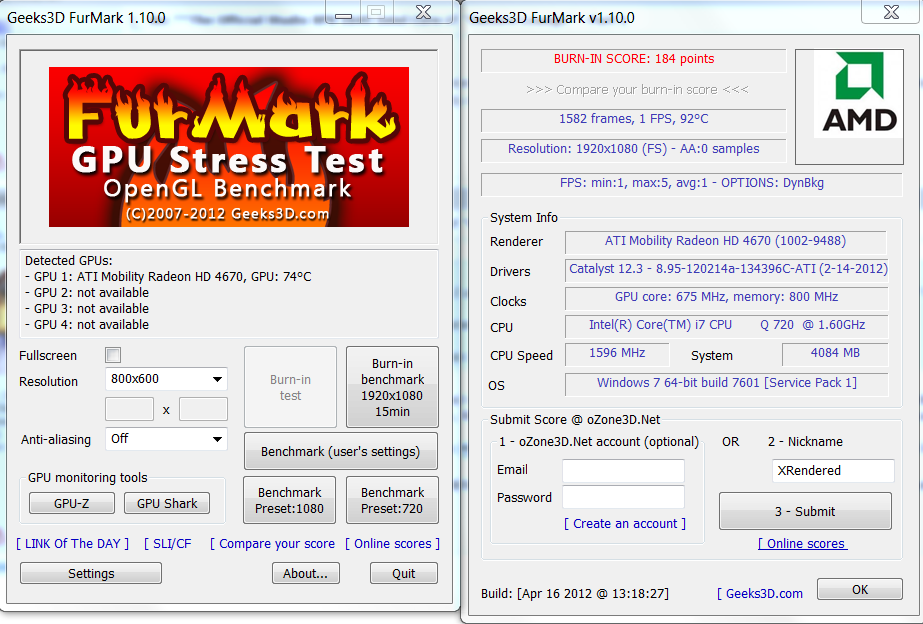Click the BURN-IN SCORE: 184 points text

(x=634, y=59)
